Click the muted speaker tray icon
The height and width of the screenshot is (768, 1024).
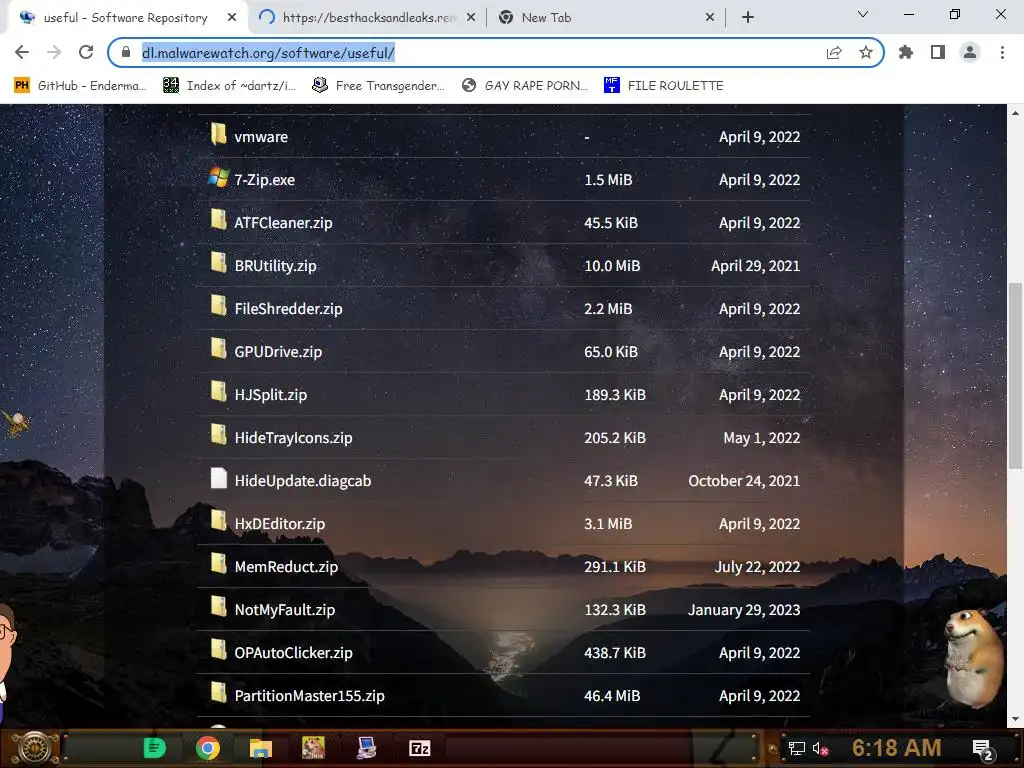[820, 748]
